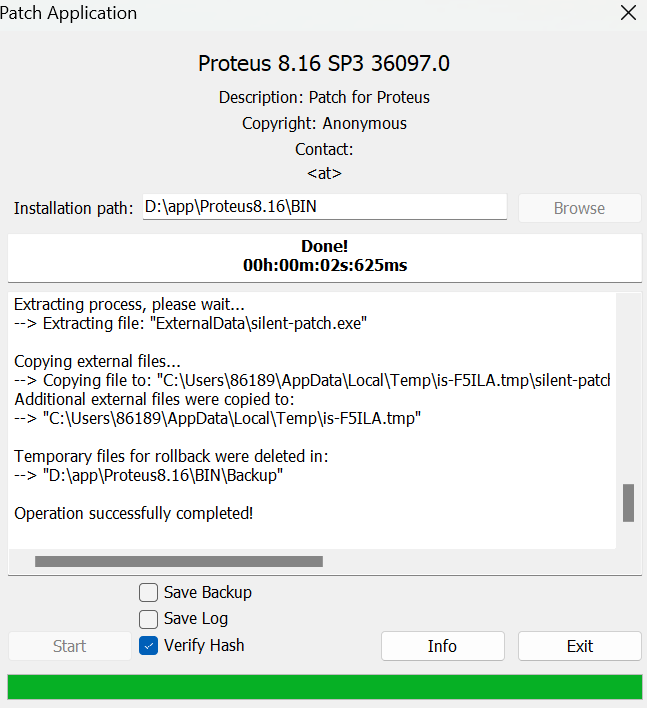Click Exit to quit the patcher
Viewport: 647px width, 708px height.
coord(580,646)
